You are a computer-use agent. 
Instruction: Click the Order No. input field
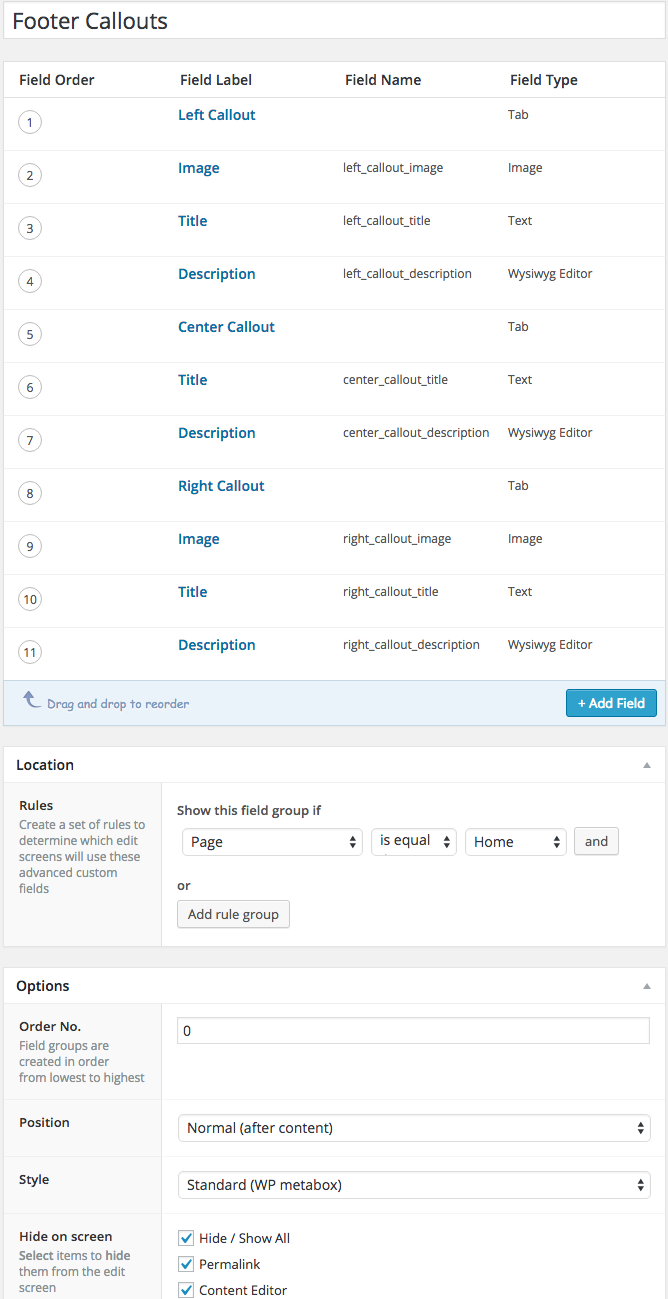pos(413,1030)
